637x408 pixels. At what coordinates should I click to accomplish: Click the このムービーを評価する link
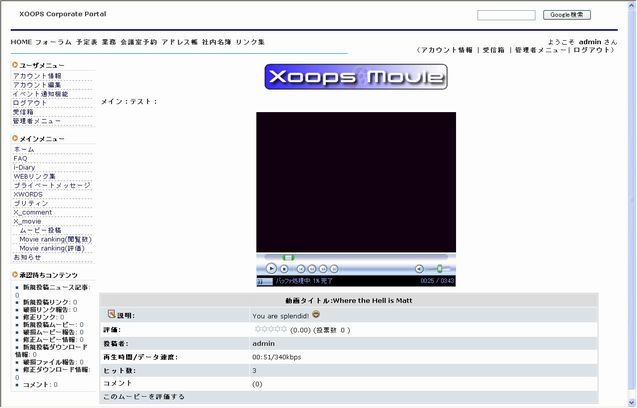tap(146, 397)
